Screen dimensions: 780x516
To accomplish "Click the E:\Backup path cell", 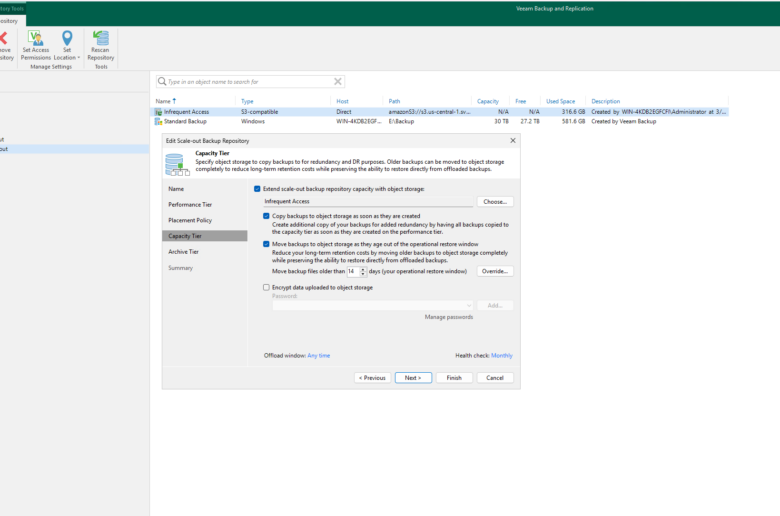I will [401, 121].
